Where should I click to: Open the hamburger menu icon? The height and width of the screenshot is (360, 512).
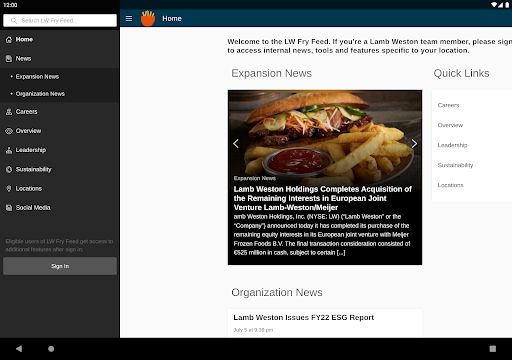click(x=129, y=19)
